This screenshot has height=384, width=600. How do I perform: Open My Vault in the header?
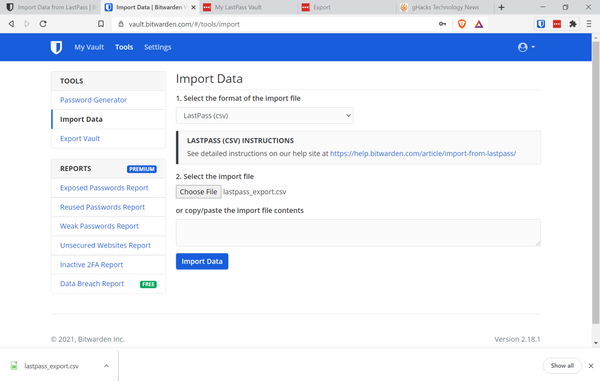(x=89, y=47)
